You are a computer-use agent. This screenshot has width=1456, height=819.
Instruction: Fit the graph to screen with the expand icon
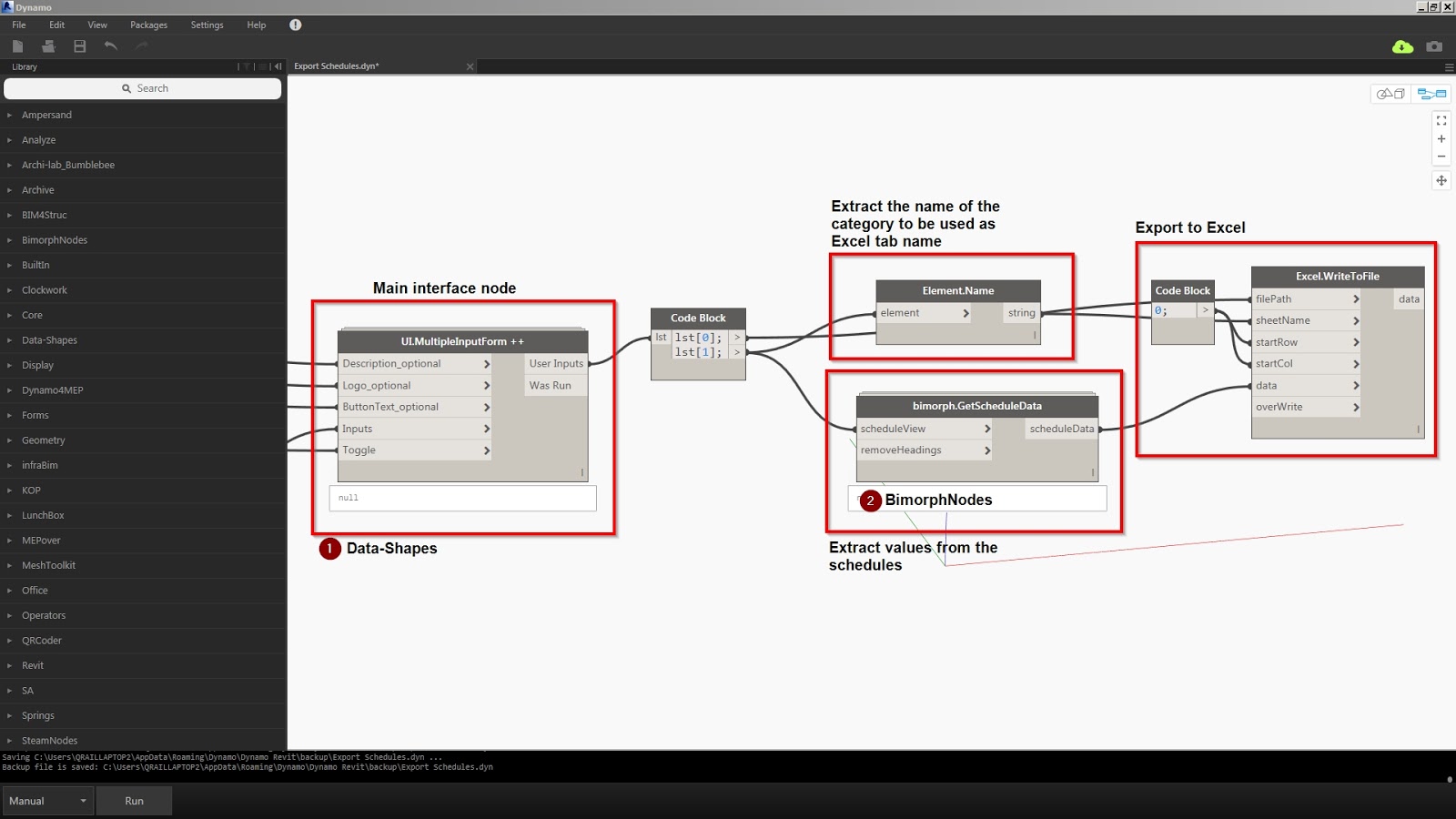point(1441,119)
